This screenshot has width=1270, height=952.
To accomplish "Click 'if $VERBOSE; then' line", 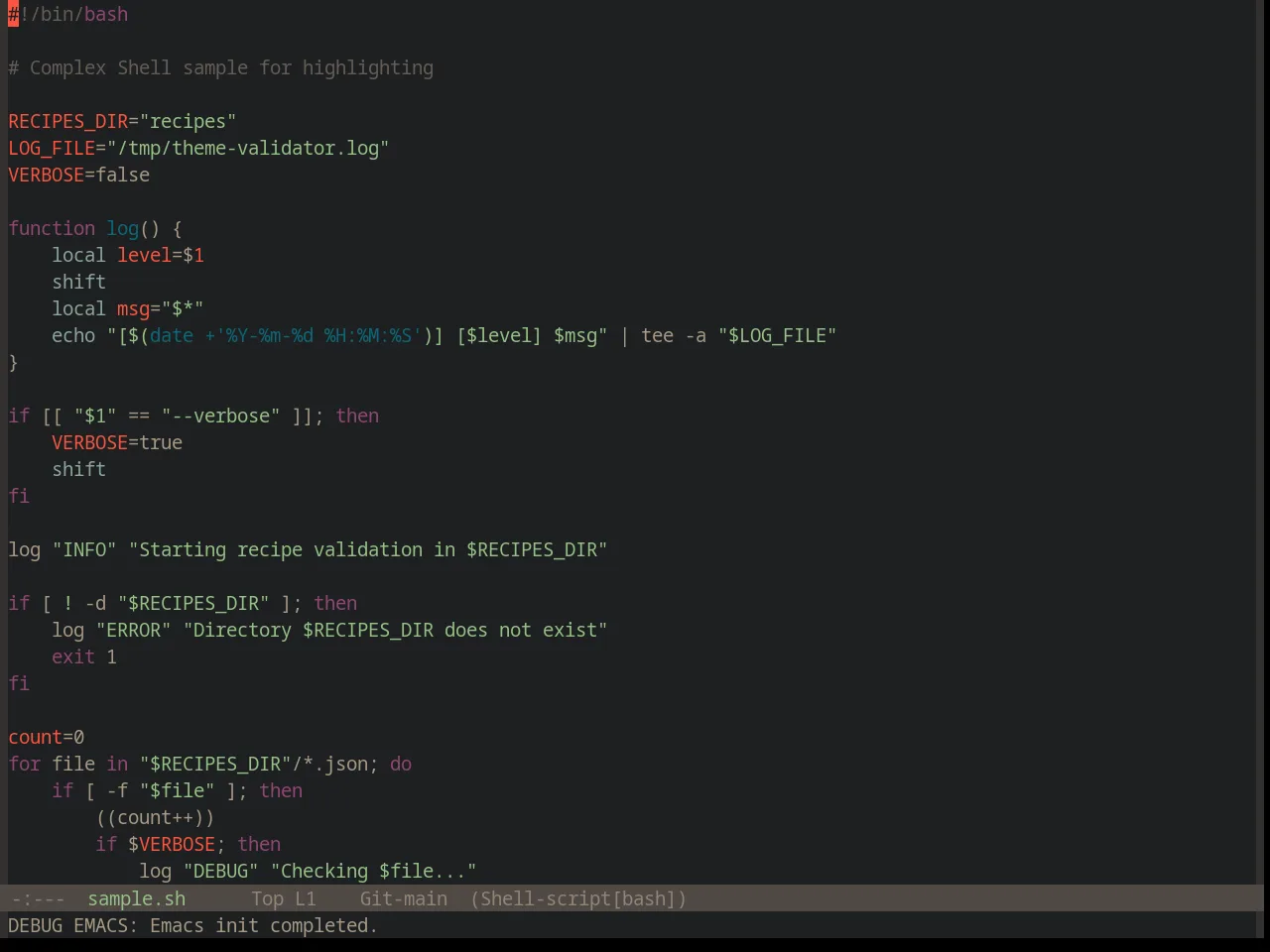I will coord(188,844).
